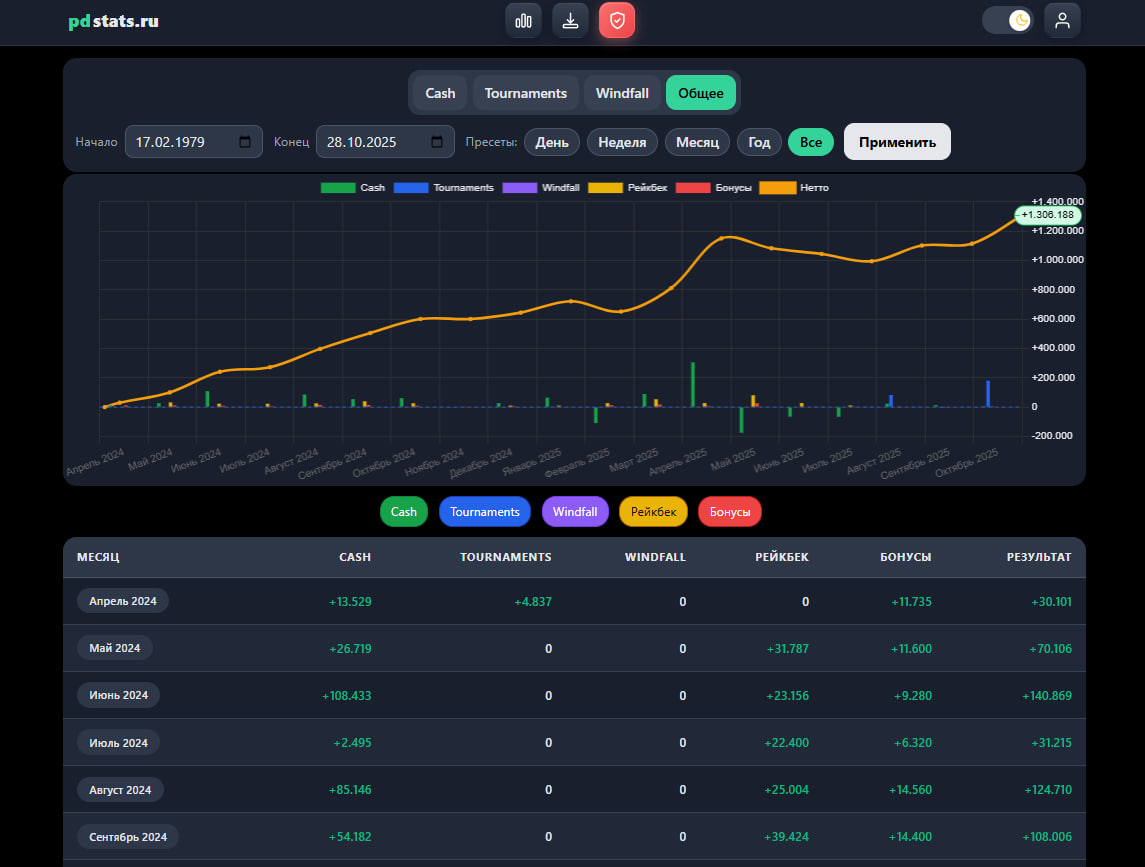
Task: Click the download icon in header
Action: click(x=570, y=20)
